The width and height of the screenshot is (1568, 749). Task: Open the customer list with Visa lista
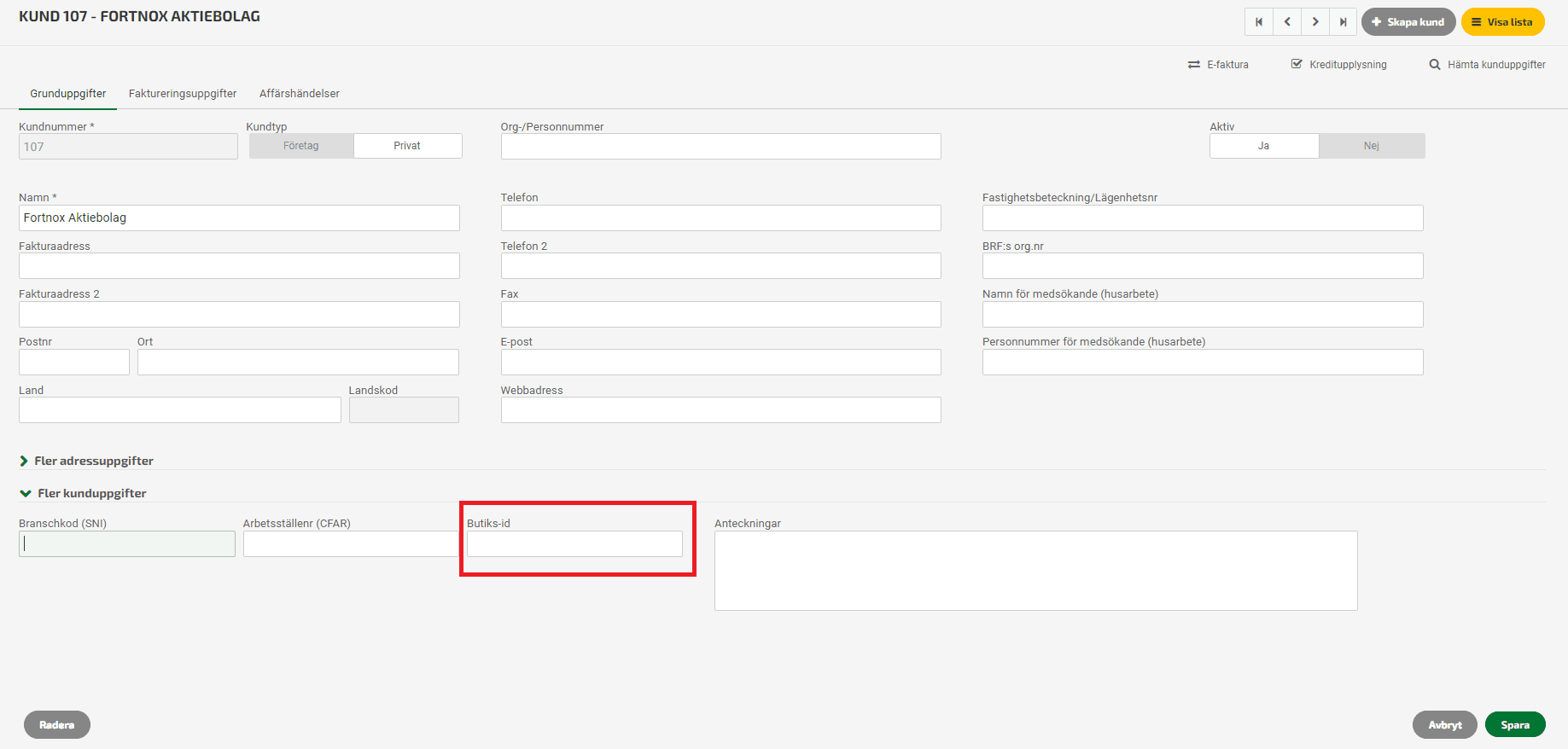click(x=1502, y=22)
